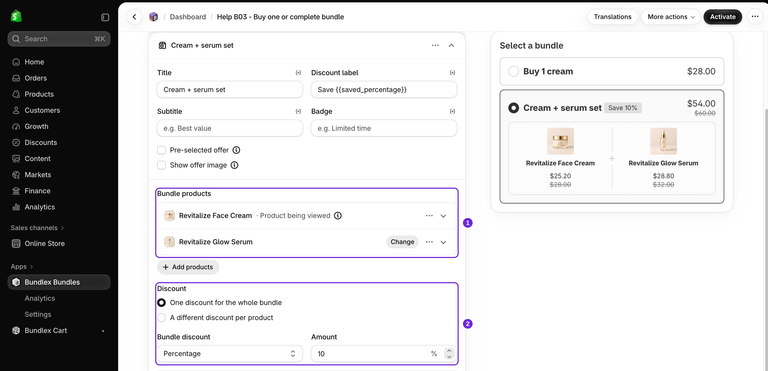Viewport: 768px width, 371px height.
Task: Click the Search field in sidebar
Action: click(59, 39)
